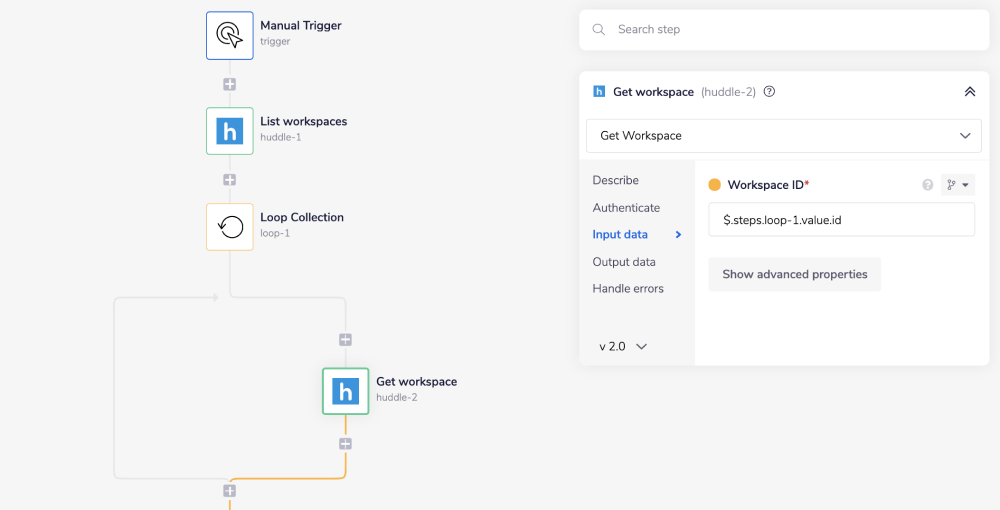
Task: Collapse the Get workspace properties panel
Action: tap(969, 92)
